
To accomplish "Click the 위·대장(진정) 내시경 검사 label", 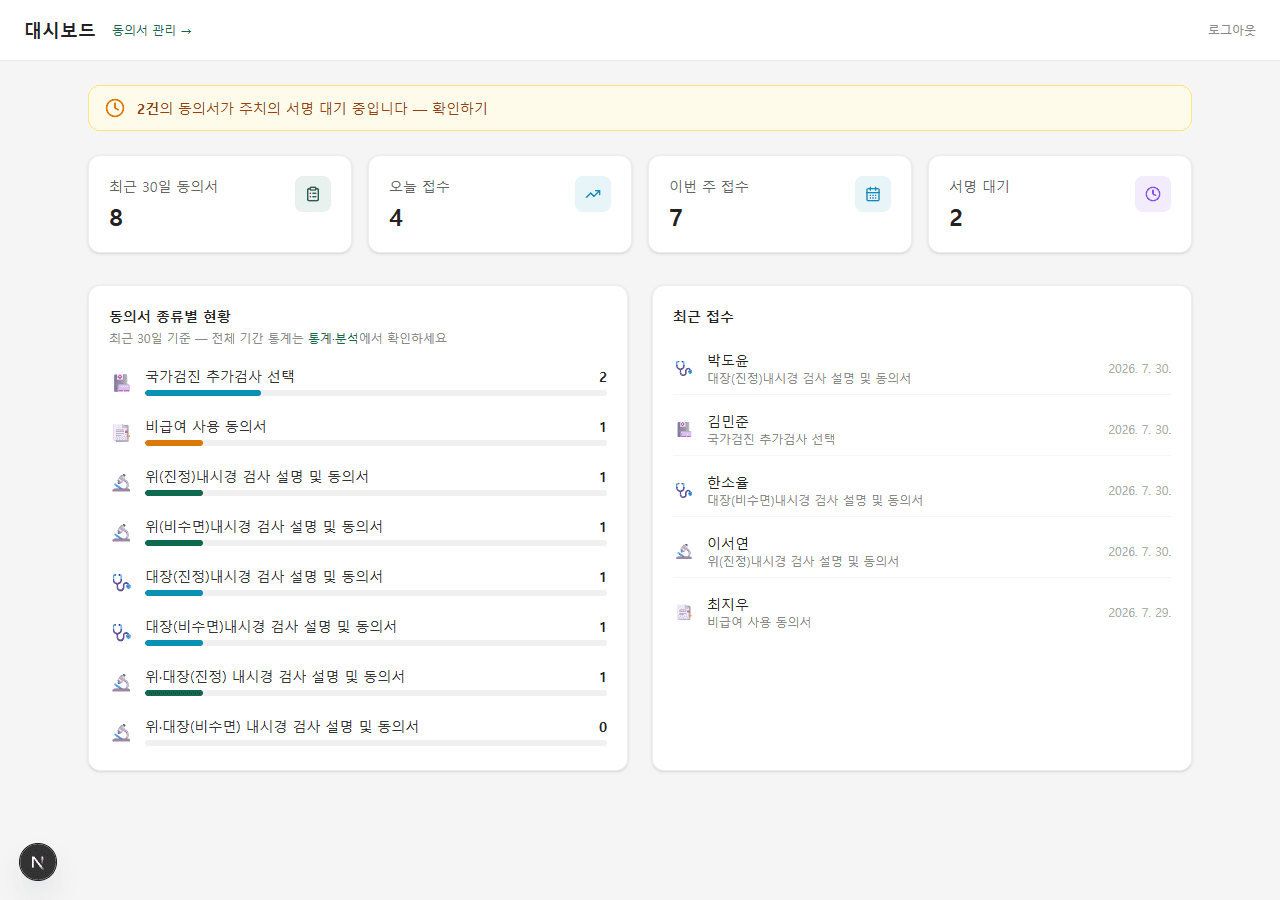I will click(275, 676).
